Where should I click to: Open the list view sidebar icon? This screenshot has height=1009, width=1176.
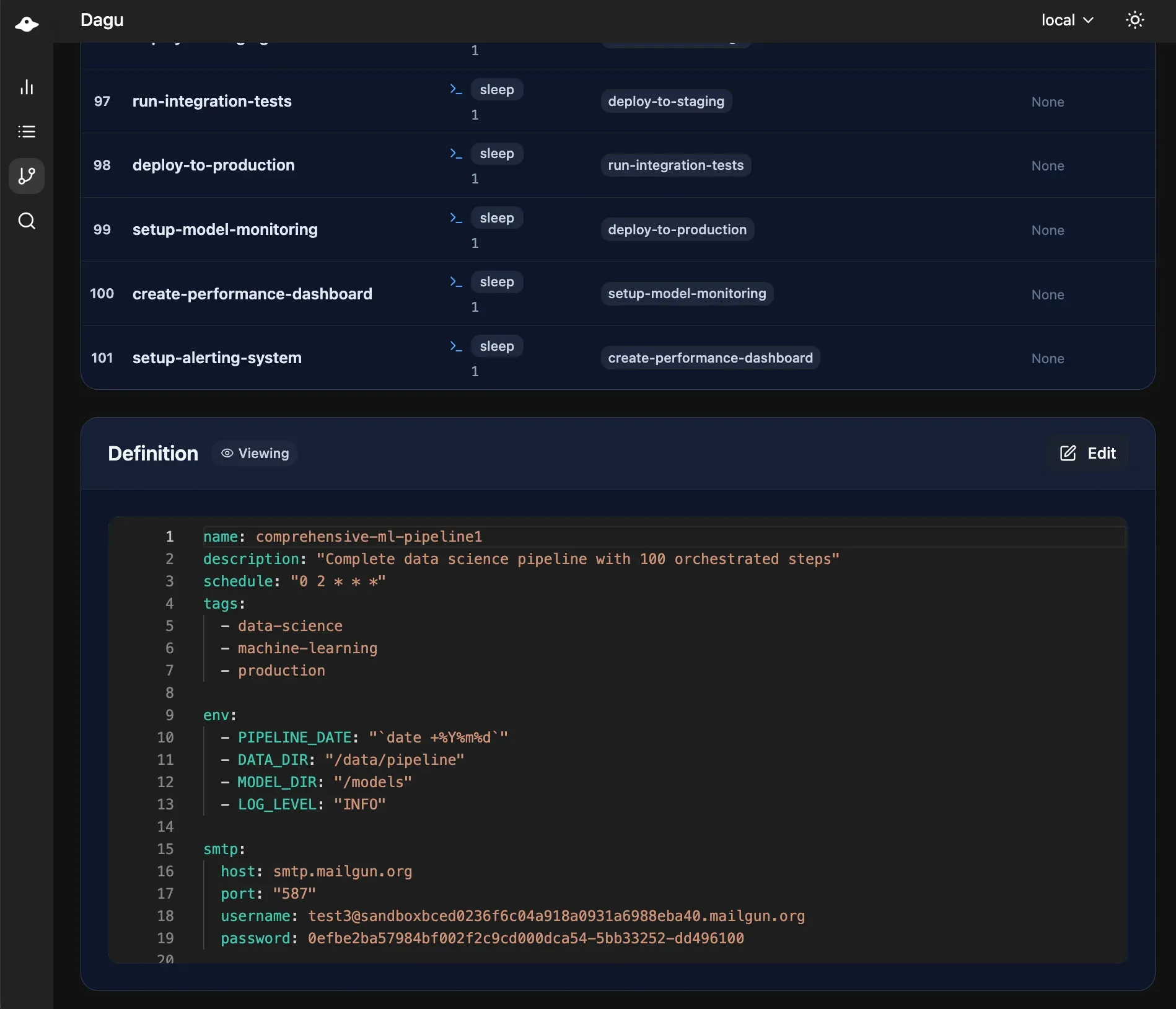click(x=27, y=131)
